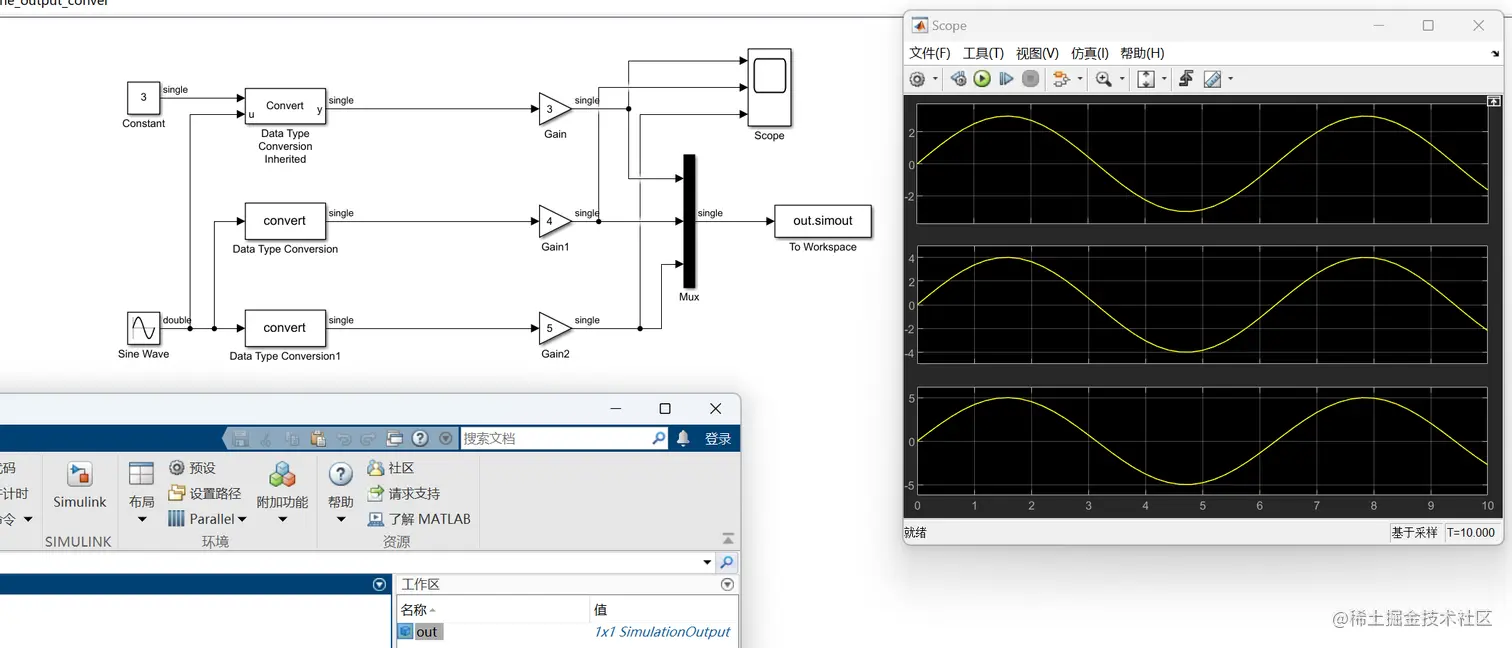Open the 工具(T) menu in Scope

[x=983, y=53]
